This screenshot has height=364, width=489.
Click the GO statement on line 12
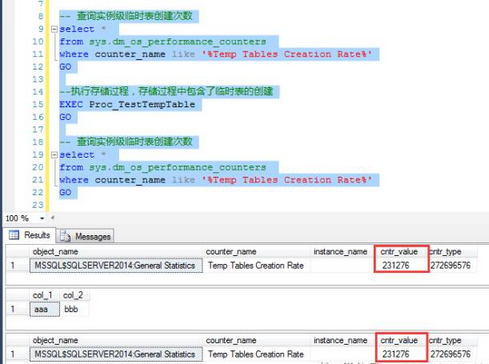coord(65,67)
